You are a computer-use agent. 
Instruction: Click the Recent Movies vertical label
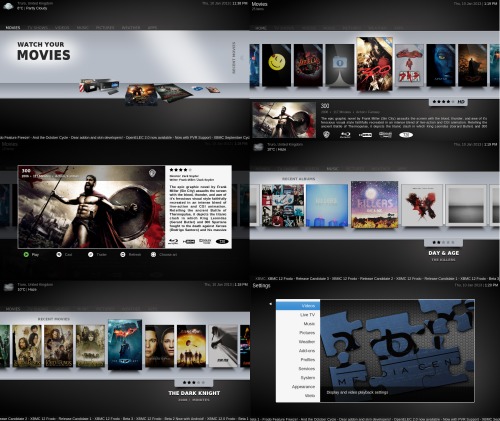[234, 58]
